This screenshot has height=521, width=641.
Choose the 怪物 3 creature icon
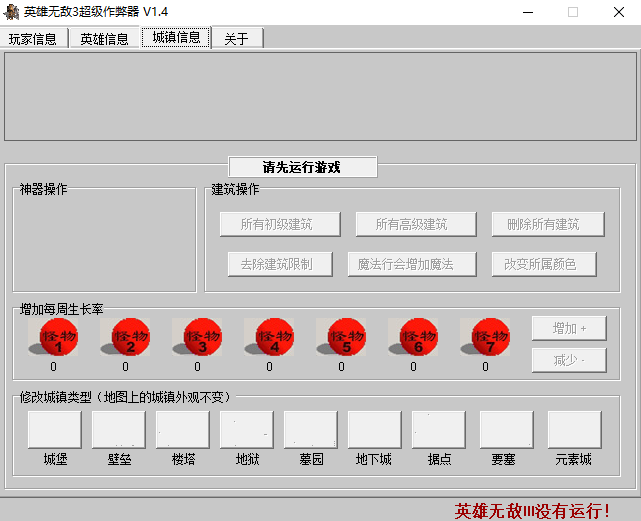(197, 337)
